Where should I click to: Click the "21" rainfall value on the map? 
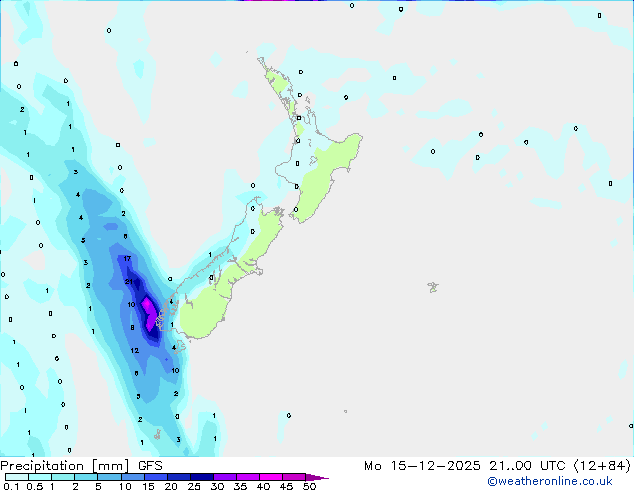pos(129,282)
